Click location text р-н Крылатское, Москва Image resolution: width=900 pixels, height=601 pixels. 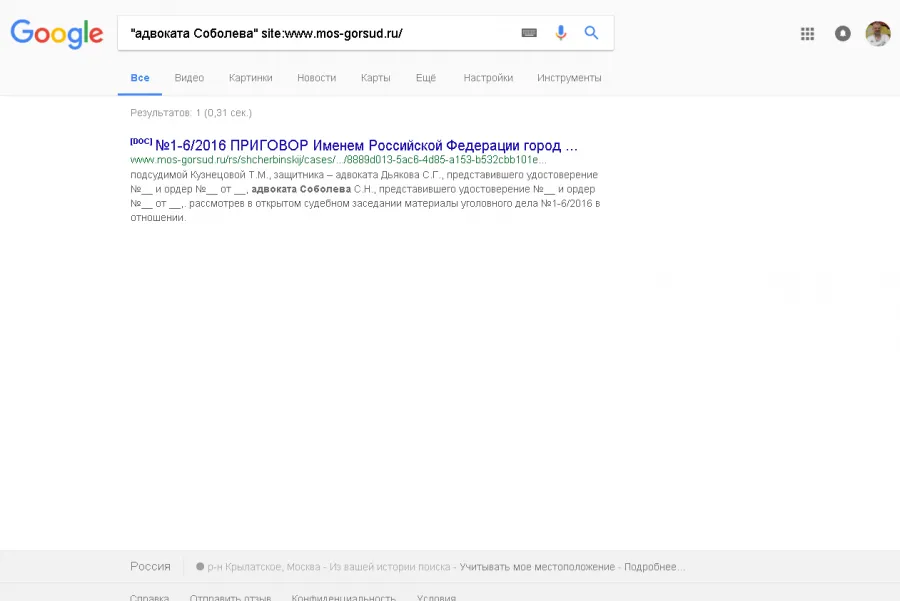coord(263,567)
